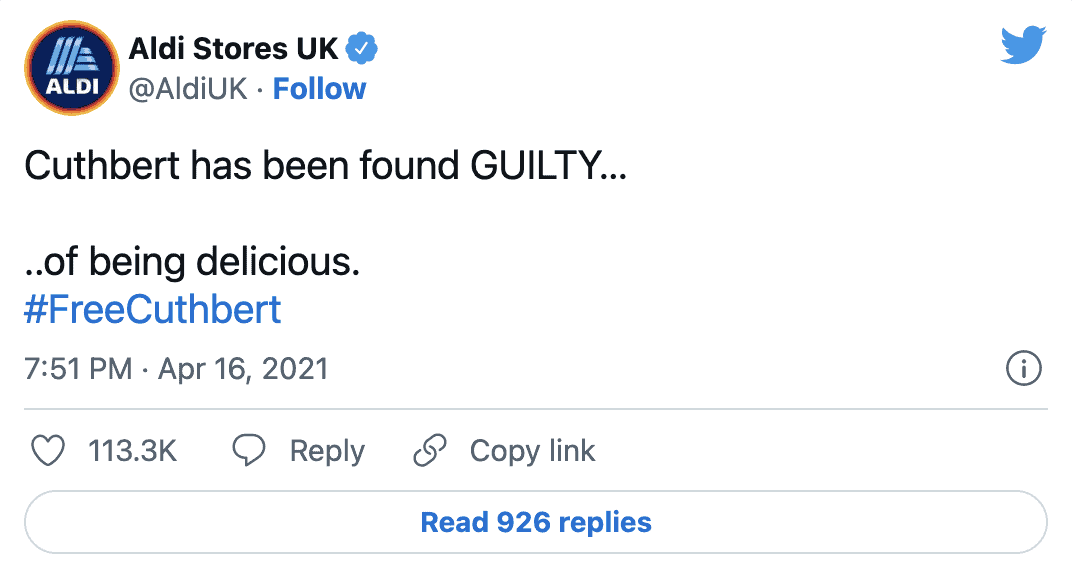Click the blue verified badge

coord(361,47)
